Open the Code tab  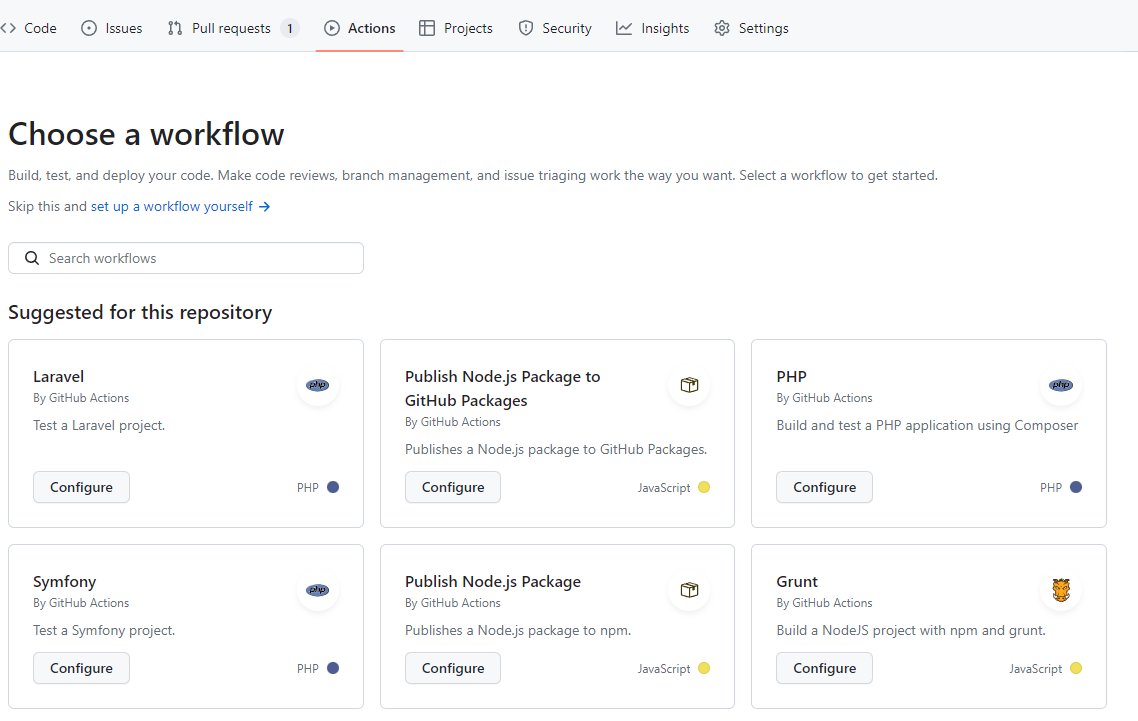(x=30, y=28)
